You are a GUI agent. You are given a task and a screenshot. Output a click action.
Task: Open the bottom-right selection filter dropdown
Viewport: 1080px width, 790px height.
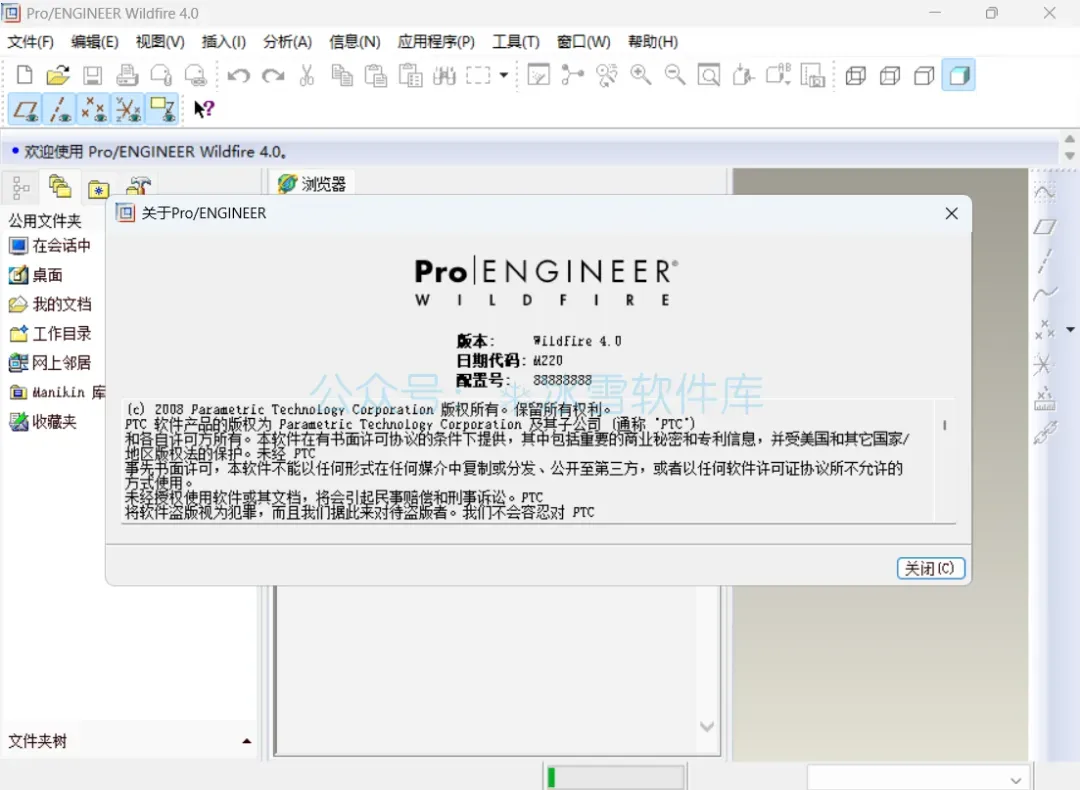(x=1016, y=780)
